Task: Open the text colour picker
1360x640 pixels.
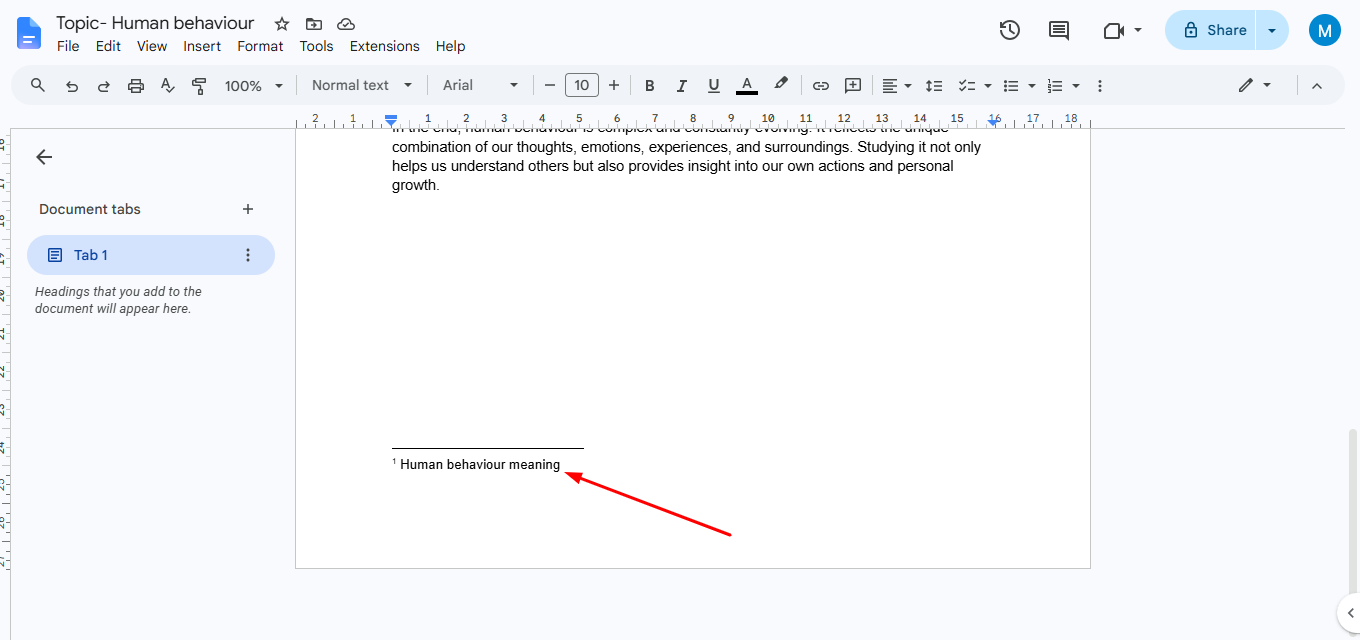Action: (x=746, y=86)
